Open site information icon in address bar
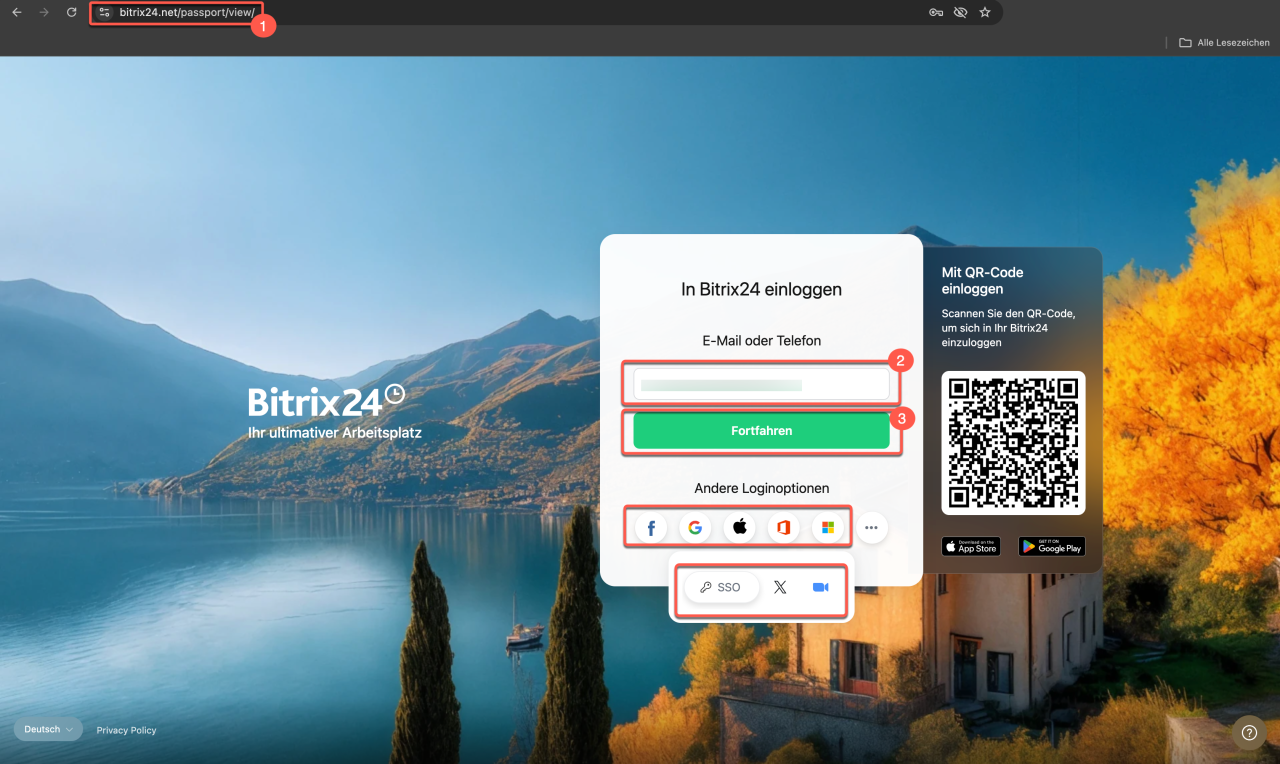This screenshot has width=1280, height=764. click(x=104, y=12)
